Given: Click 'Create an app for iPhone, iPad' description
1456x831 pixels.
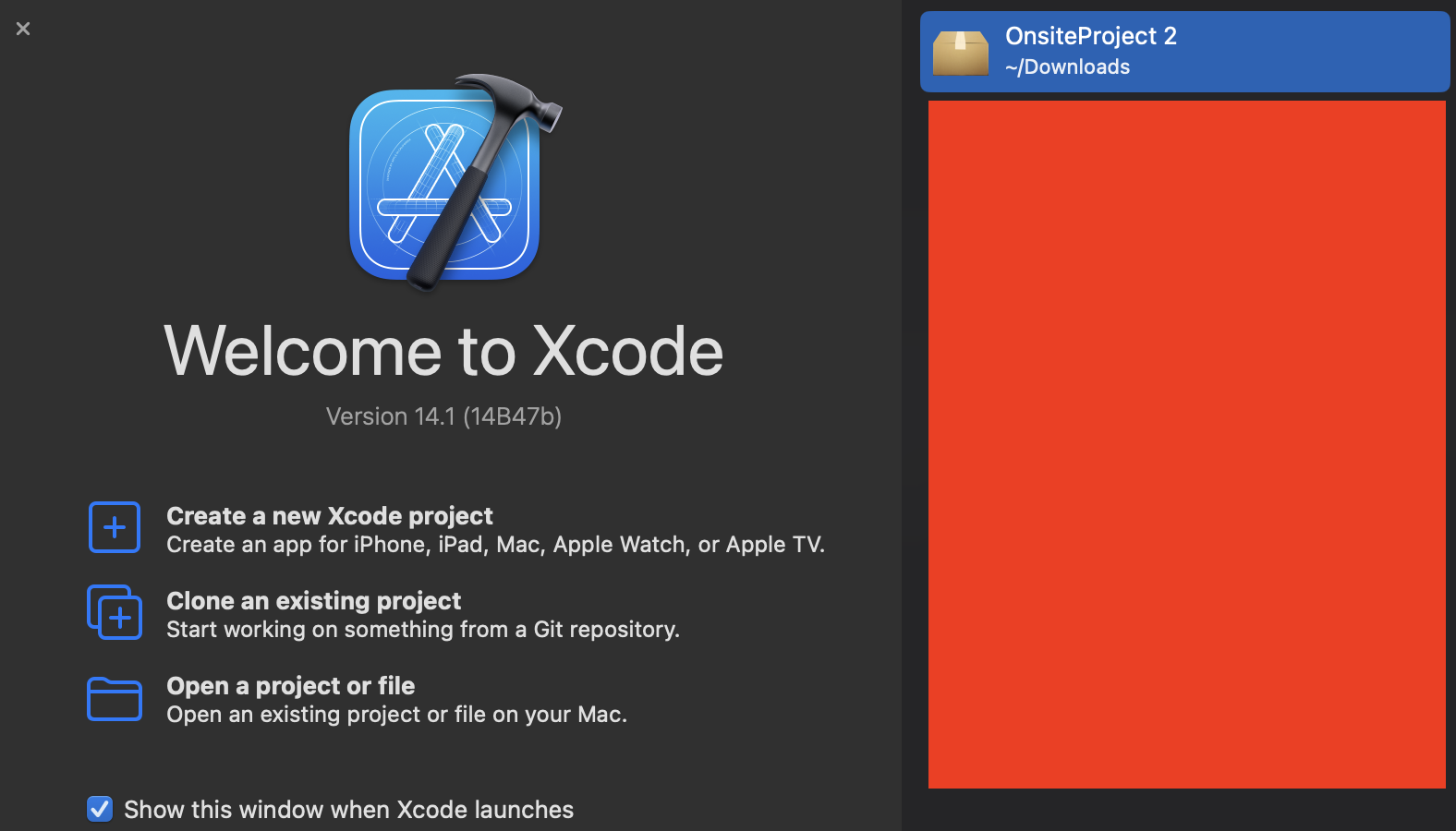Looking at the screenshot, I should pos(495,545).
